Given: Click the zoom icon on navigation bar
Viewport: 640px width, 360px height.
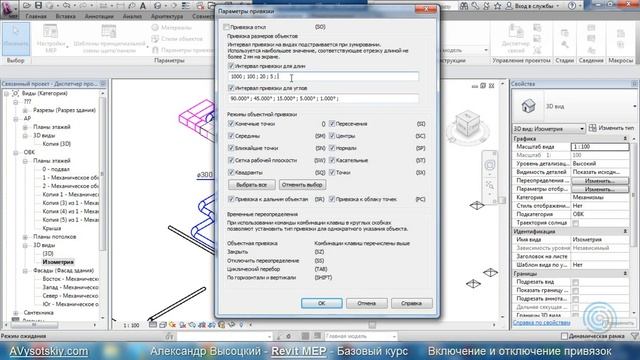Looking at the screenshot, I should tap(490, 186).
